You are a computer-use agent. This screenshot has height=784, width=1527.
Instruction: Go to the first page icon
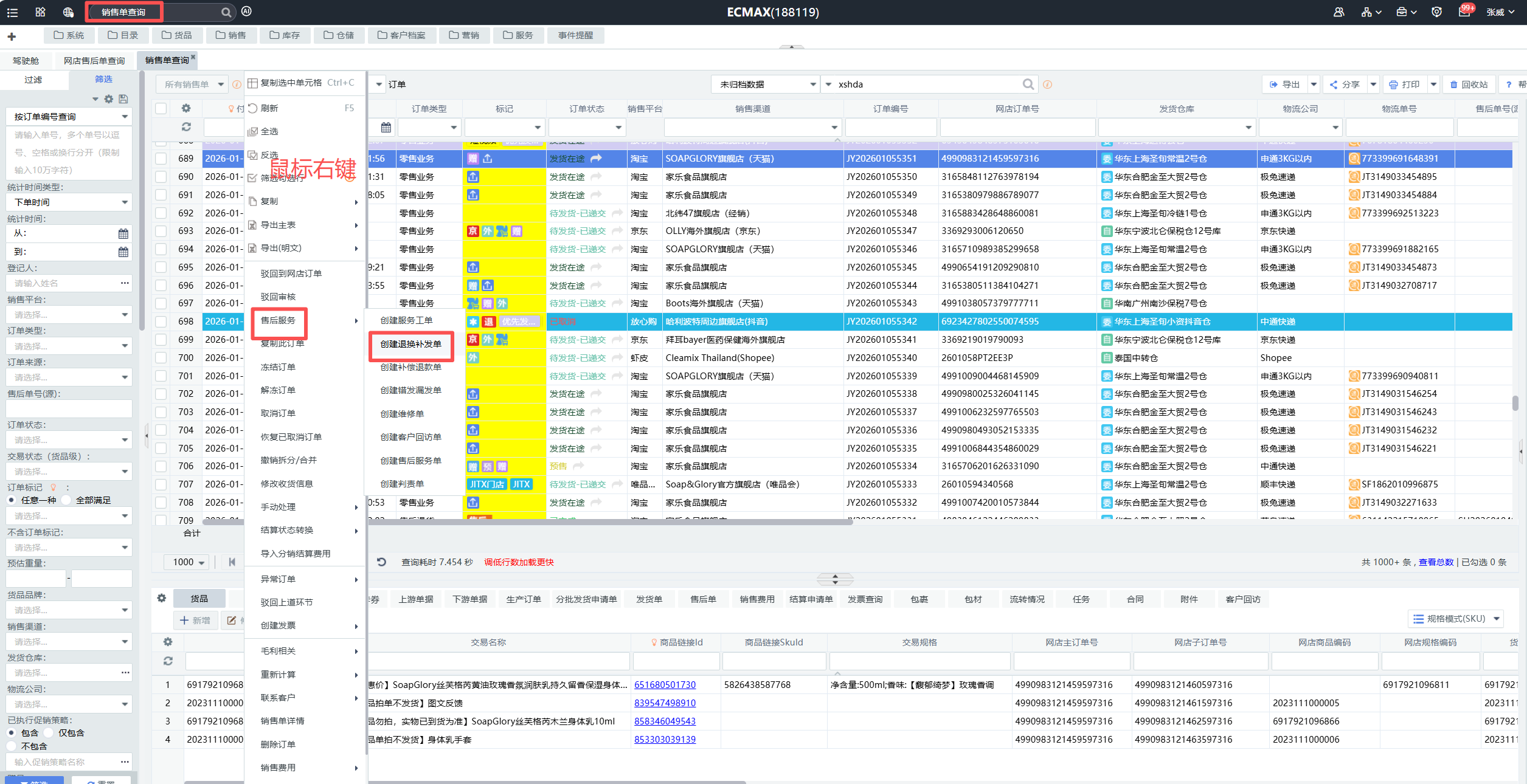tap(232, 562)
